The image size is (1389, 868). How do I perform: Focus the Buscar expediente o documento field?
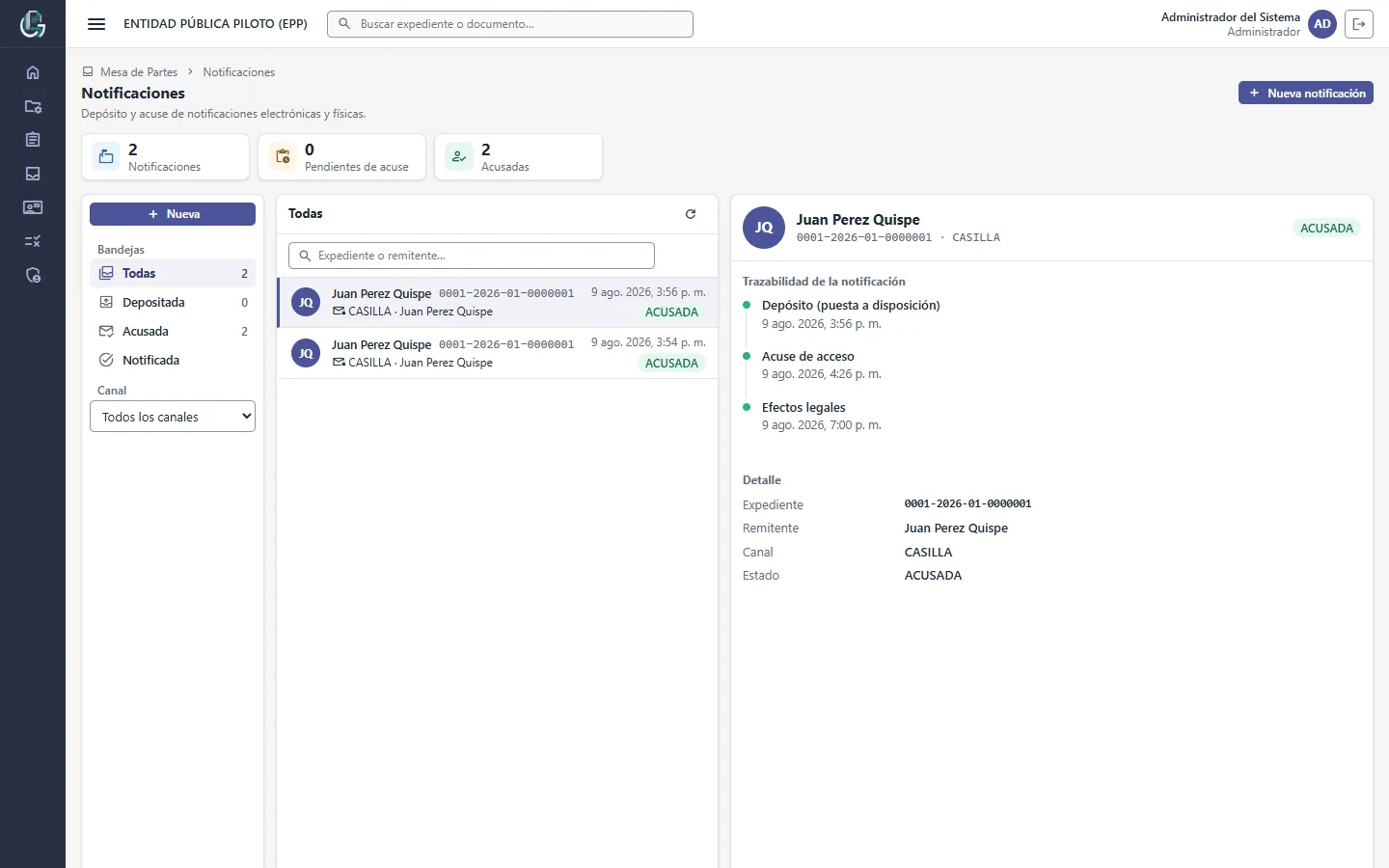(510, 24)
